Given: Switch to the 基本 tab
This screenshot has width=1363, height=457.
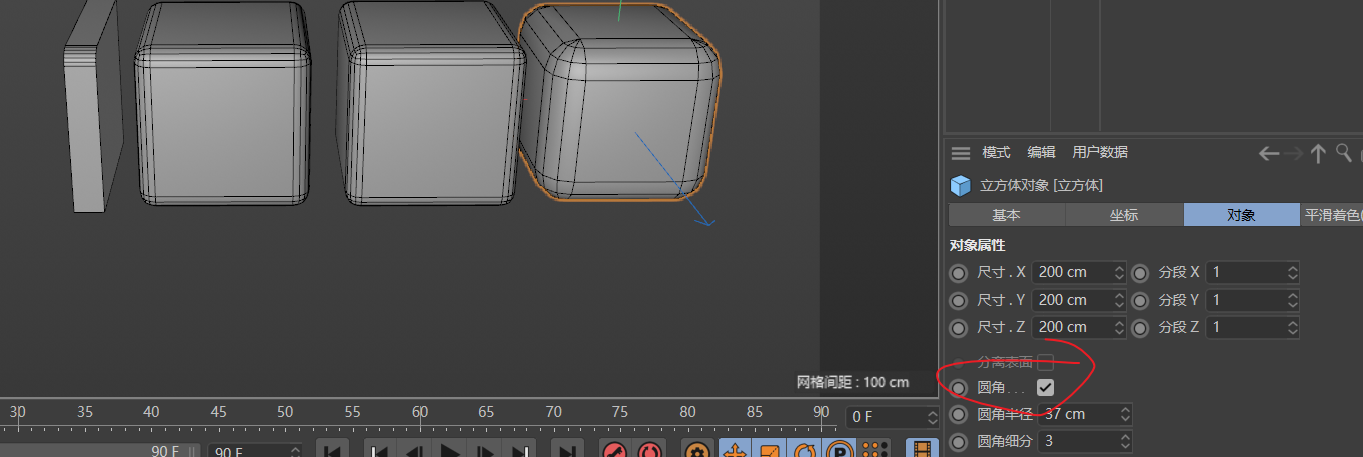Looking at the screenshot, I should coord(1006,215).
